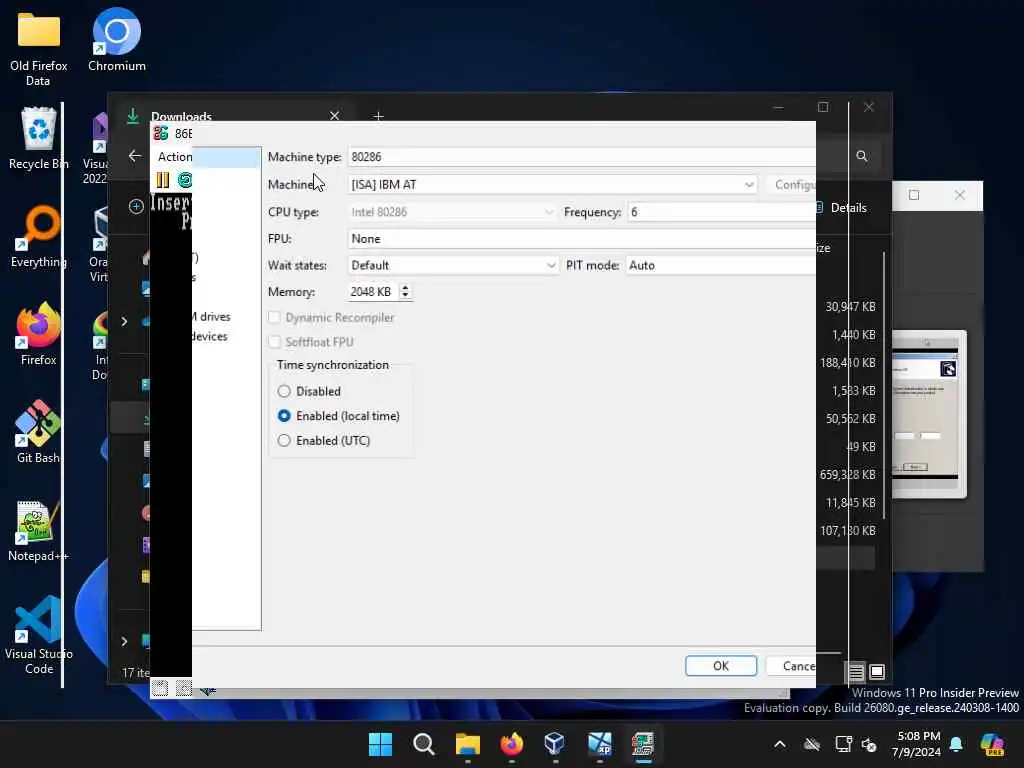Image resolution: width=1024 pixels, height=768 pixels.
Task: Click the New plus icon in File Explorer
Action: pos(136,207)
